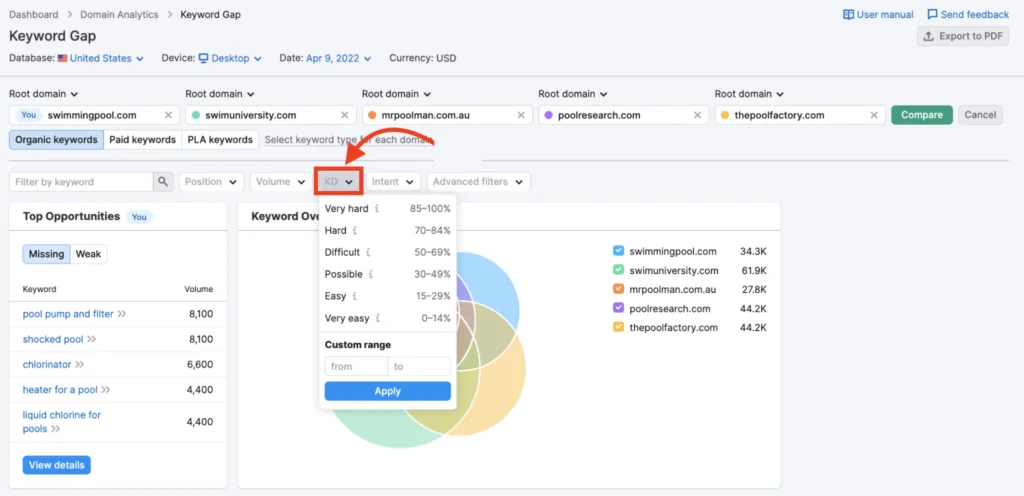Viewport: 1024px width, 496px height.
Task: Open the Intent filter dropdown
Action: [x=392, y=182]
